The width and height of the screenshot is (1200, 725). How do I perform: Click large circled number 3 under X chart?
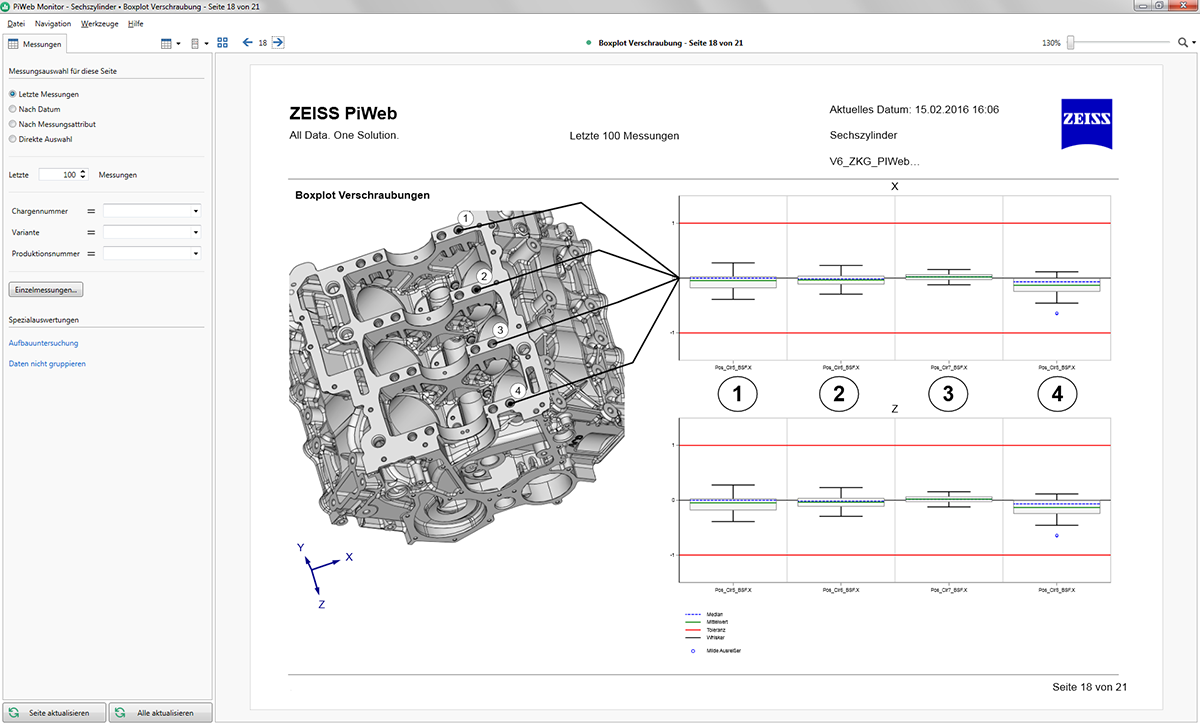pyautogui.click(x=948, y=395)
